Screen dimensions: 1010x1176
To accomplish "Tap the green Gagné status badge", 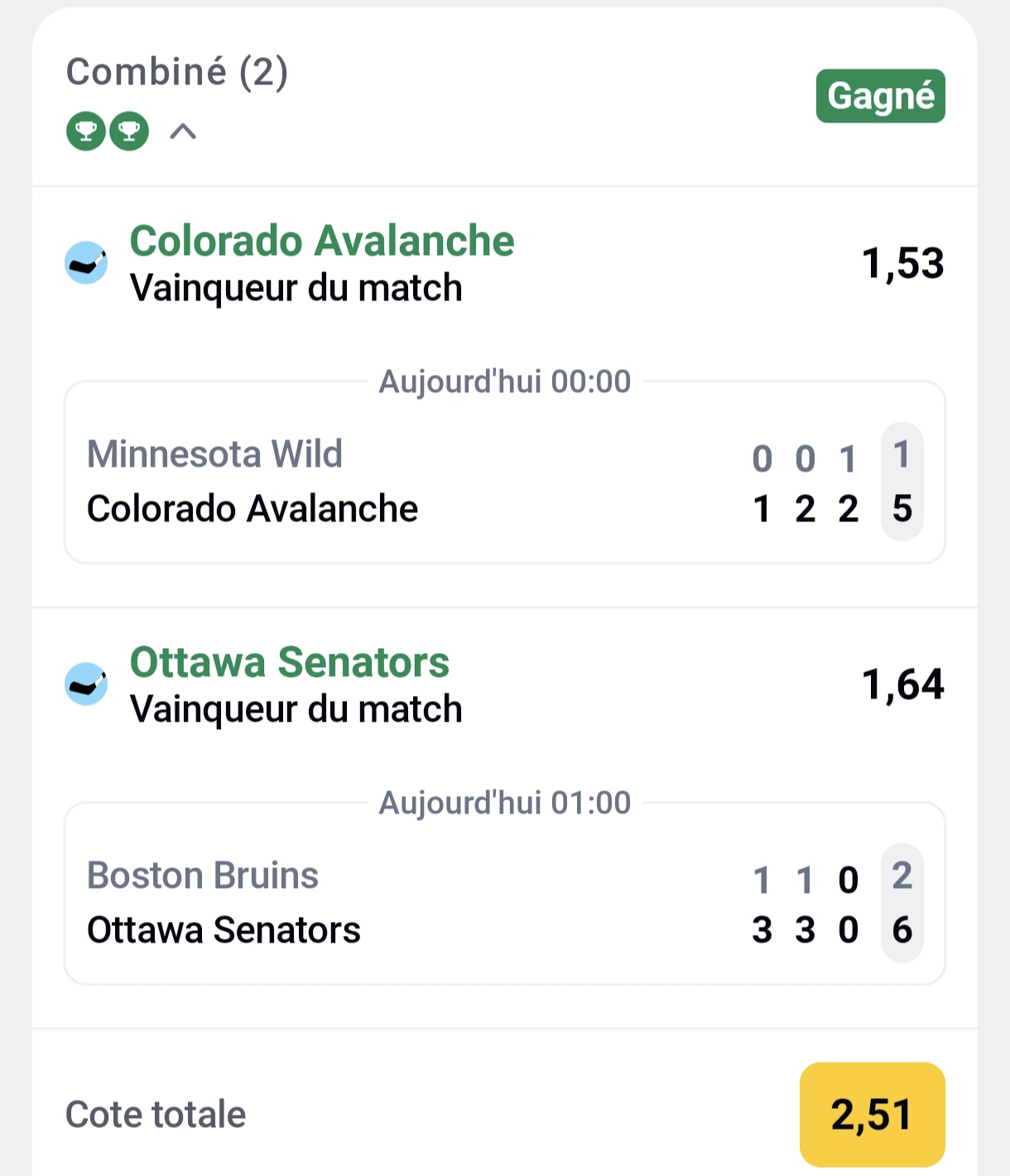I will [880, 96].
